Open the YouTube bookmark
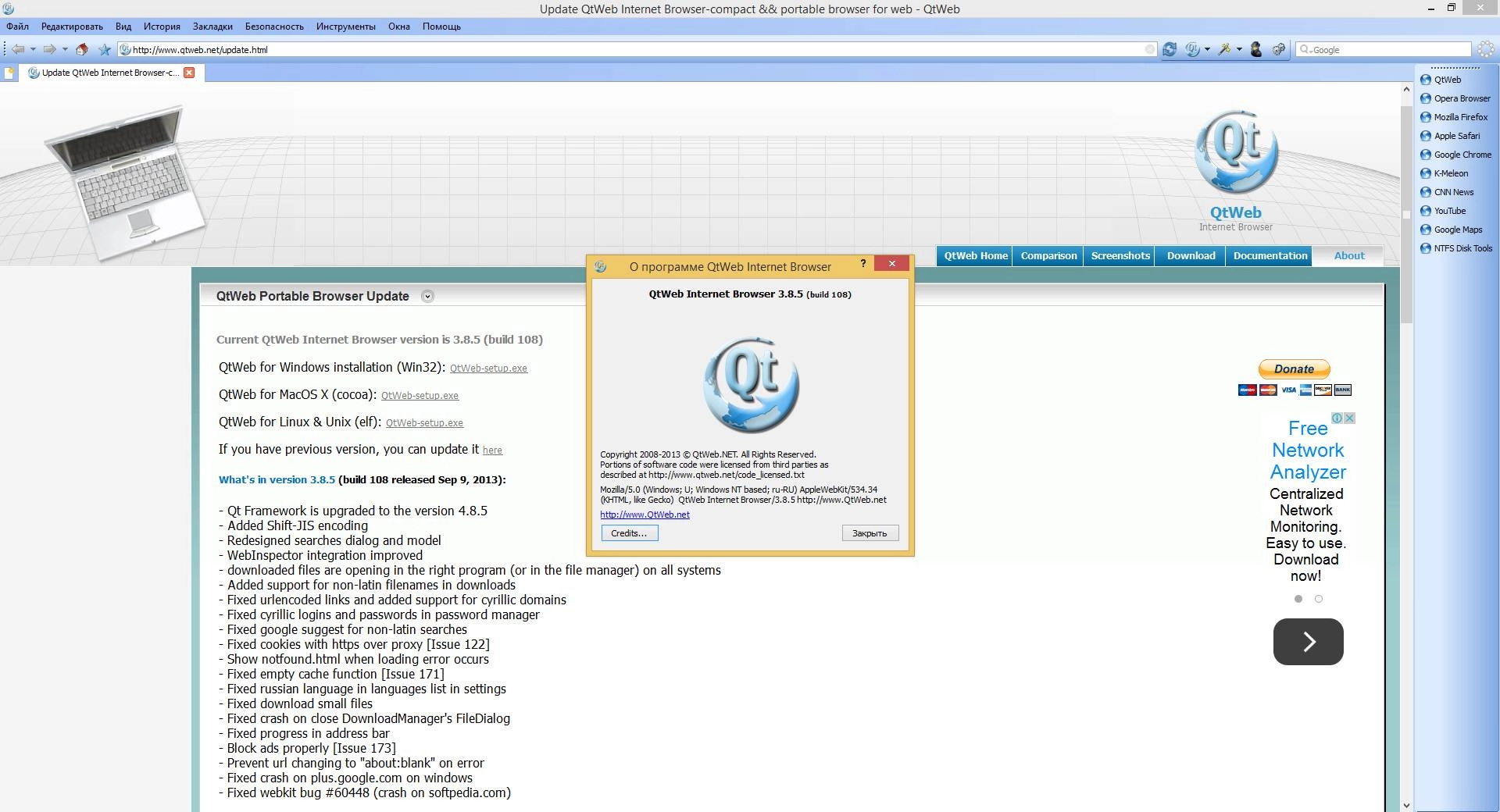This screenshot has width=1500, height=812. pyautogui.click(x=1443, y=211)
